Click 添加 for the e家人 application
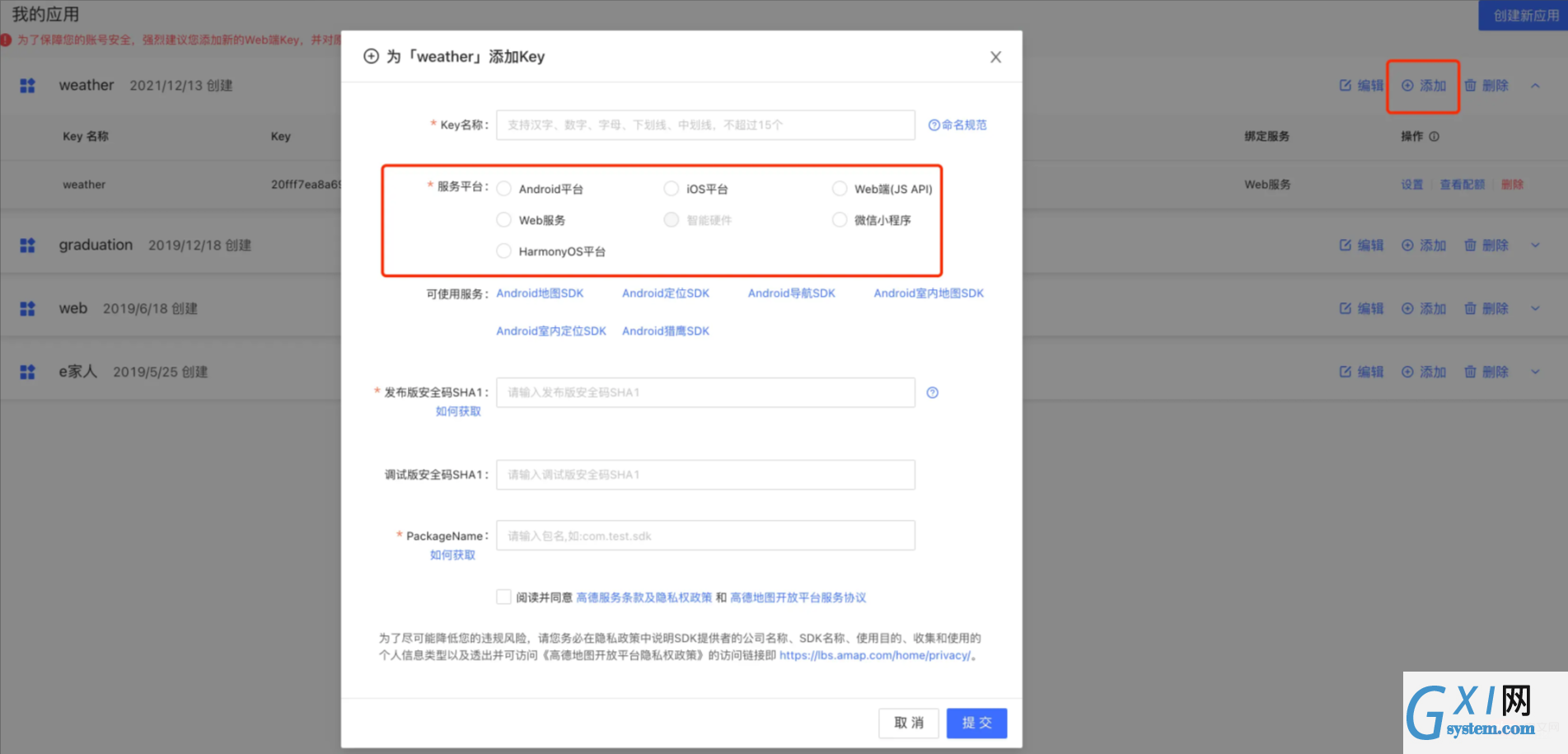Image resolution: width=1568 pixels, height=754 pixels. (1424, 372)
